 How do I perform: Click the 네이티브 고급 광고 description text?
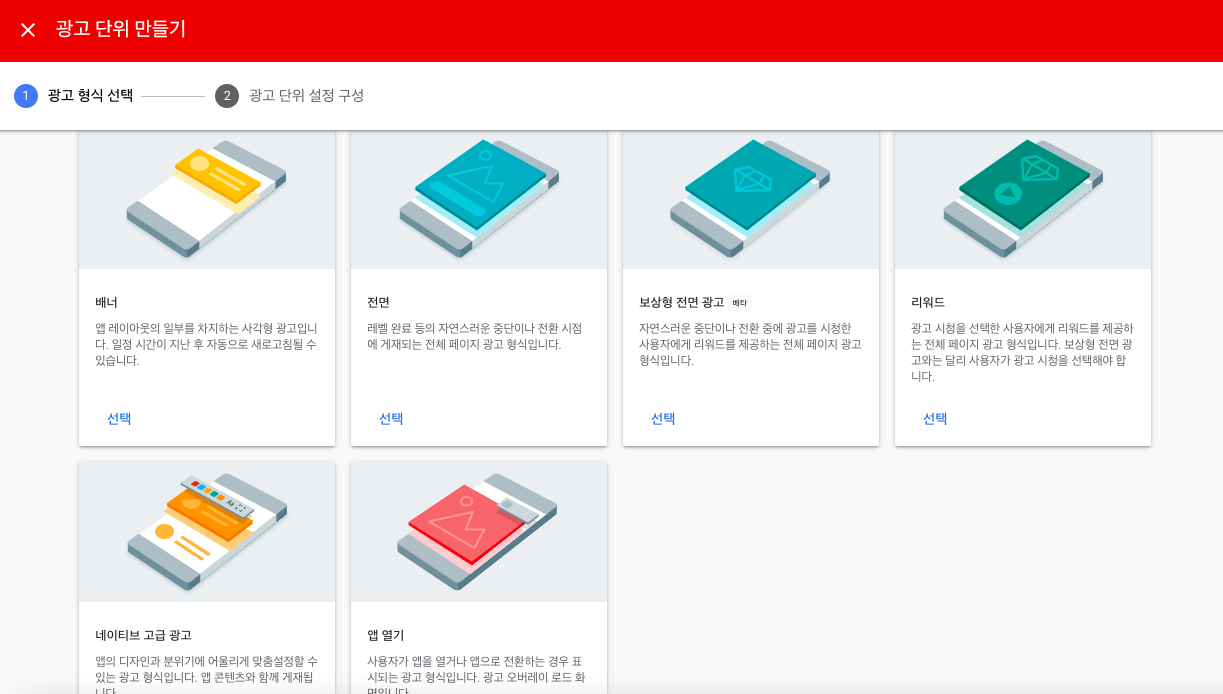tap(207, 675)
